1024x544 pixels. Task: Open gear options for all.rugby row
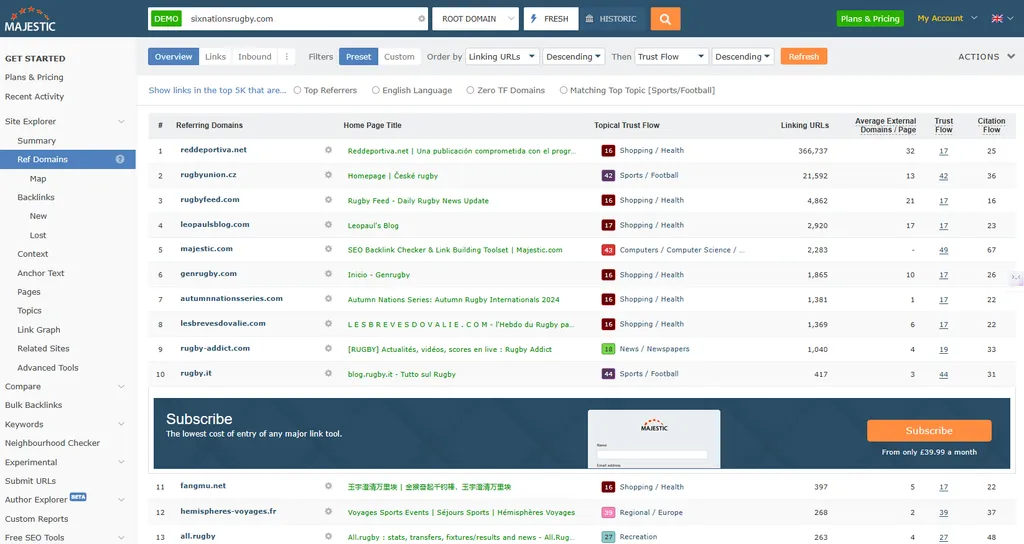point(328,536)
